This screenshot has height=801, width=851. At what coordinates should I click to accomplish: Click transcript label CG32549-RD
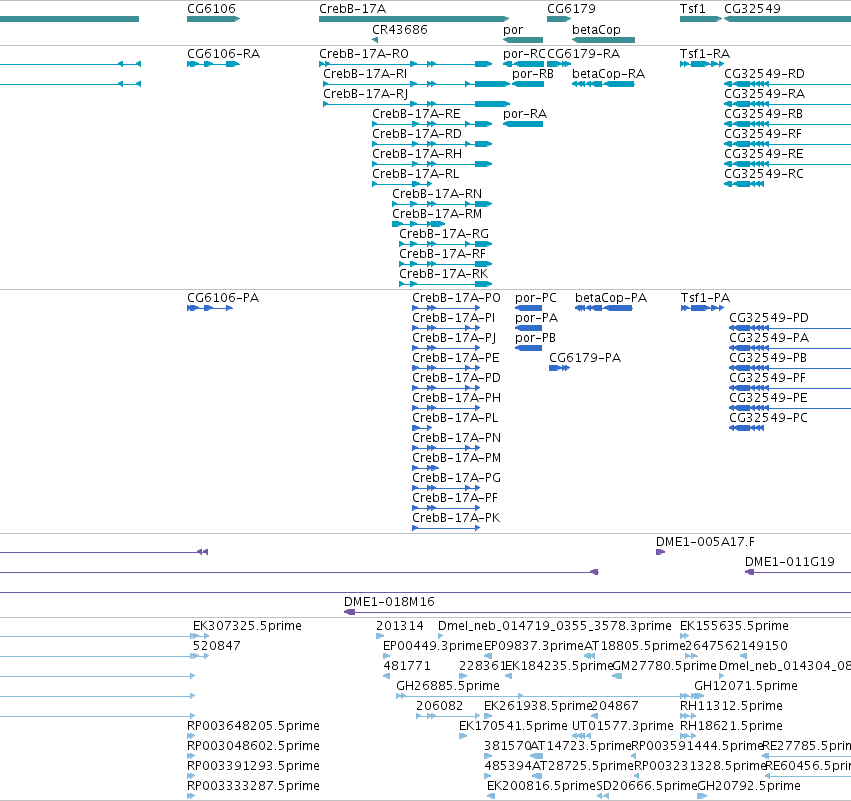coord(764,74)
